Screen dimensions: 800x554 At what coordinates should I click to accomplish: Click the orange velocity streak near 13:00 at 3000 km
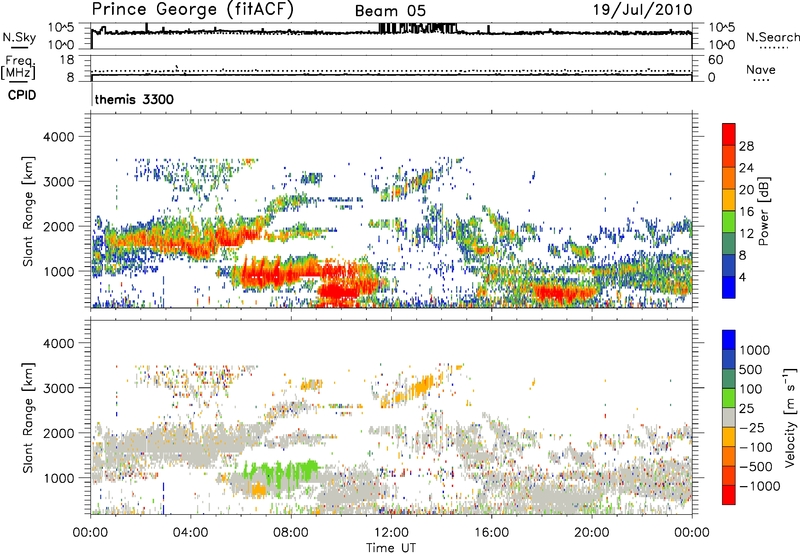[422, 385]
